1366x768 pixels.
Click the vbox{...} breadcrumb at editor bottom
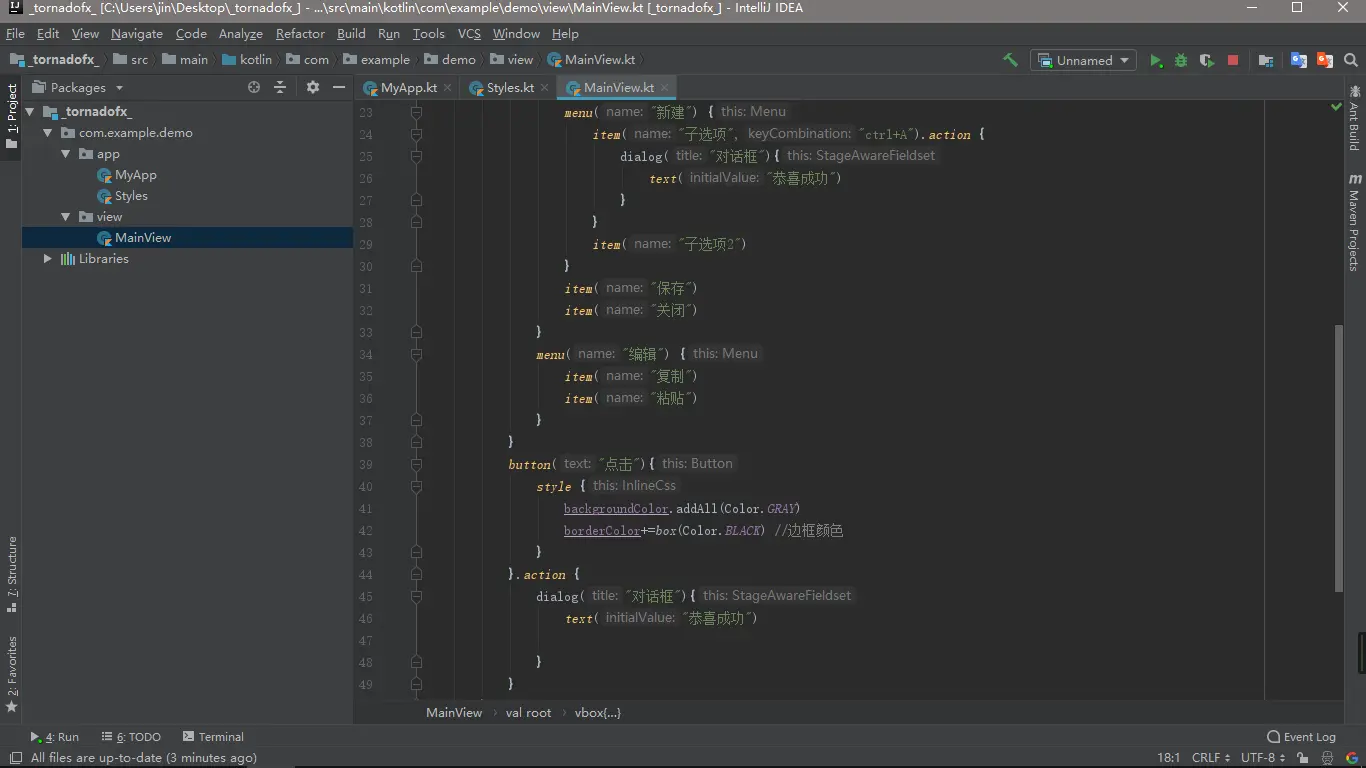click(598, 713)
